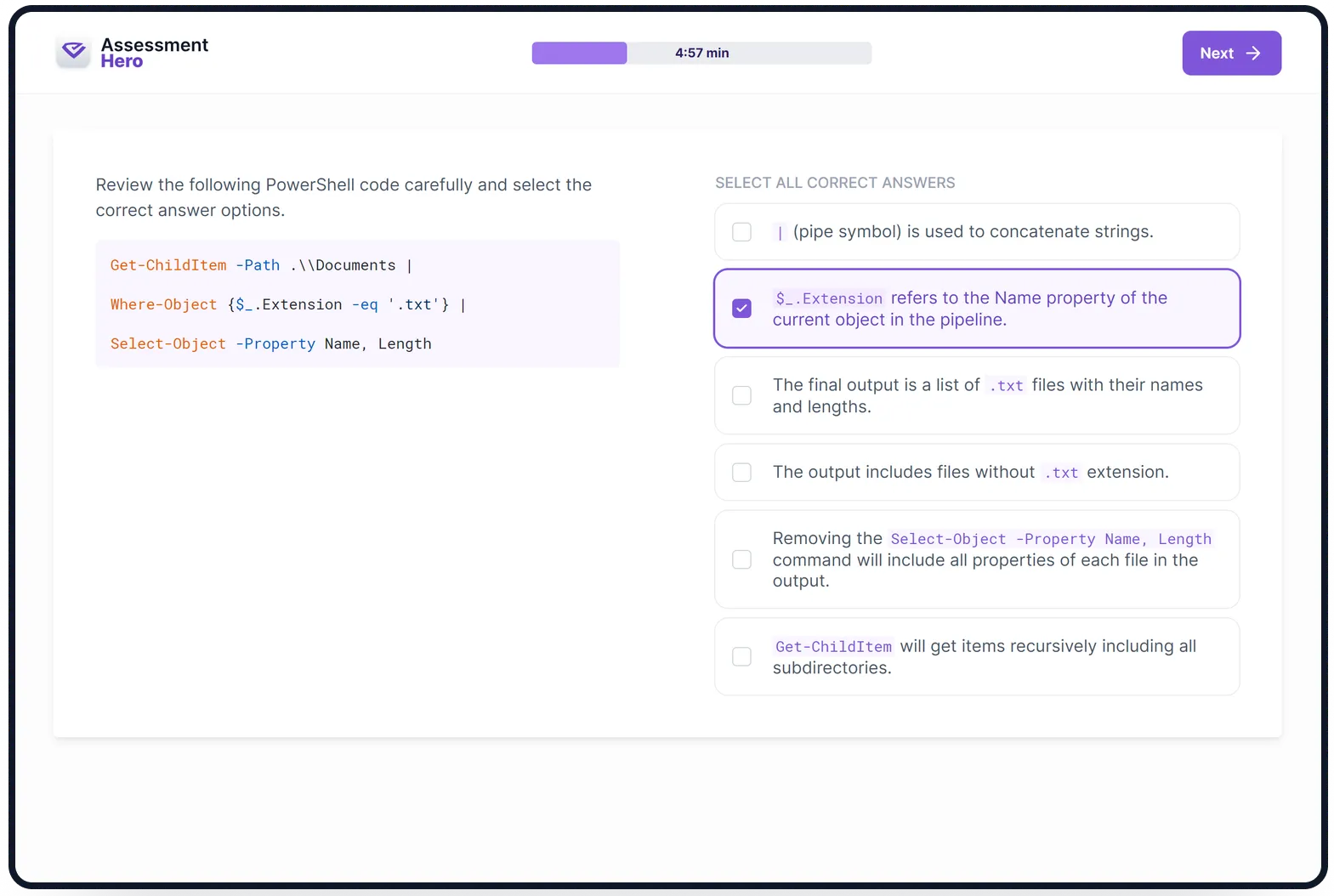
Task: Click the SELECT ALL CORRECT ANSWERS heading
Action: click(x=835, y=183)
